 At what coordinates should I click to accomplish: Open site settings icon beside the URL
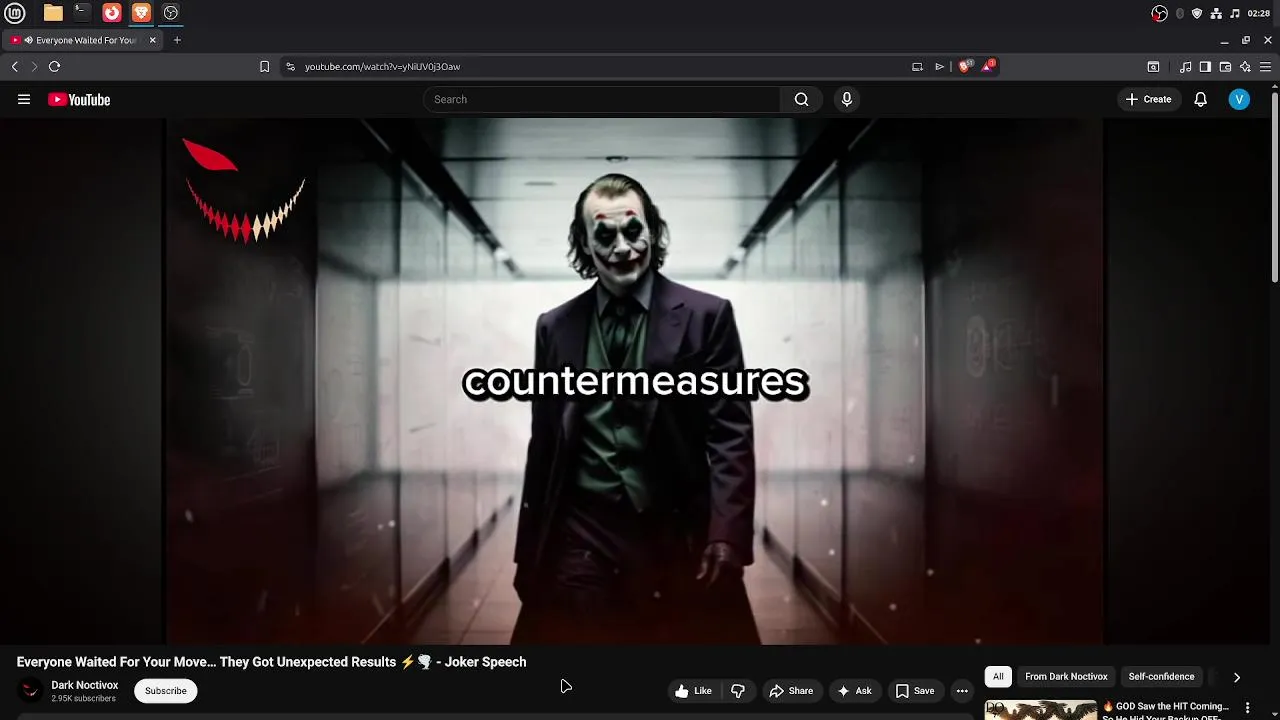click(x=290, y=66)
